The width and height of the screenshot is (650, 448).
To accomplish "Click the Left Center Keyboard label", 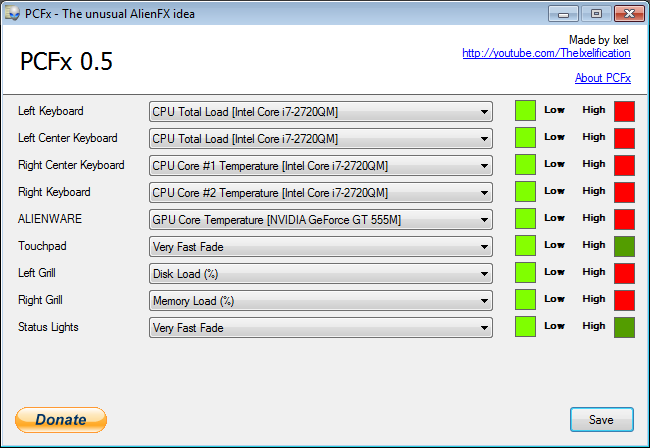I will [x=68, y=138].
